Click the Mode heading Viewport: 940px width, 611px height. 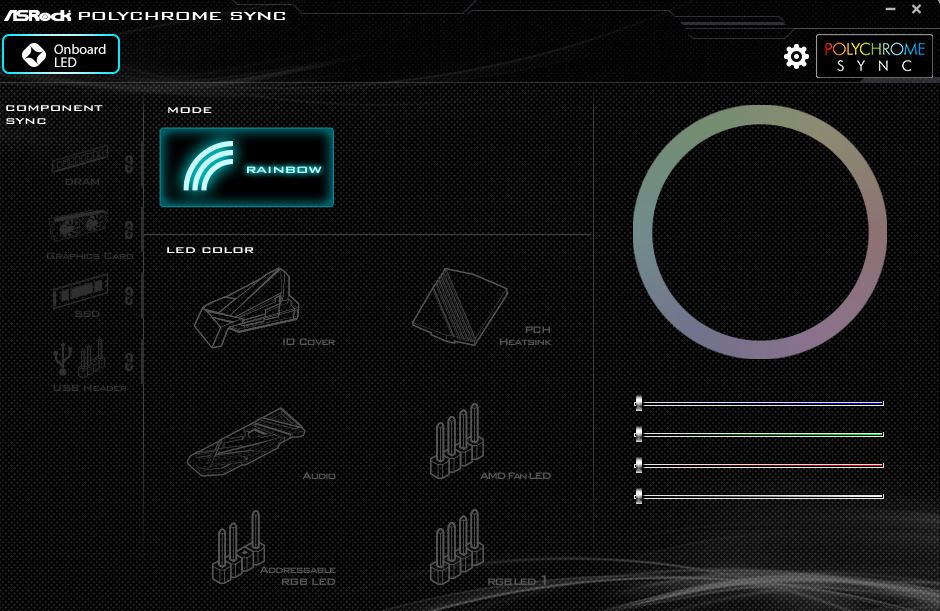(189, 110)
